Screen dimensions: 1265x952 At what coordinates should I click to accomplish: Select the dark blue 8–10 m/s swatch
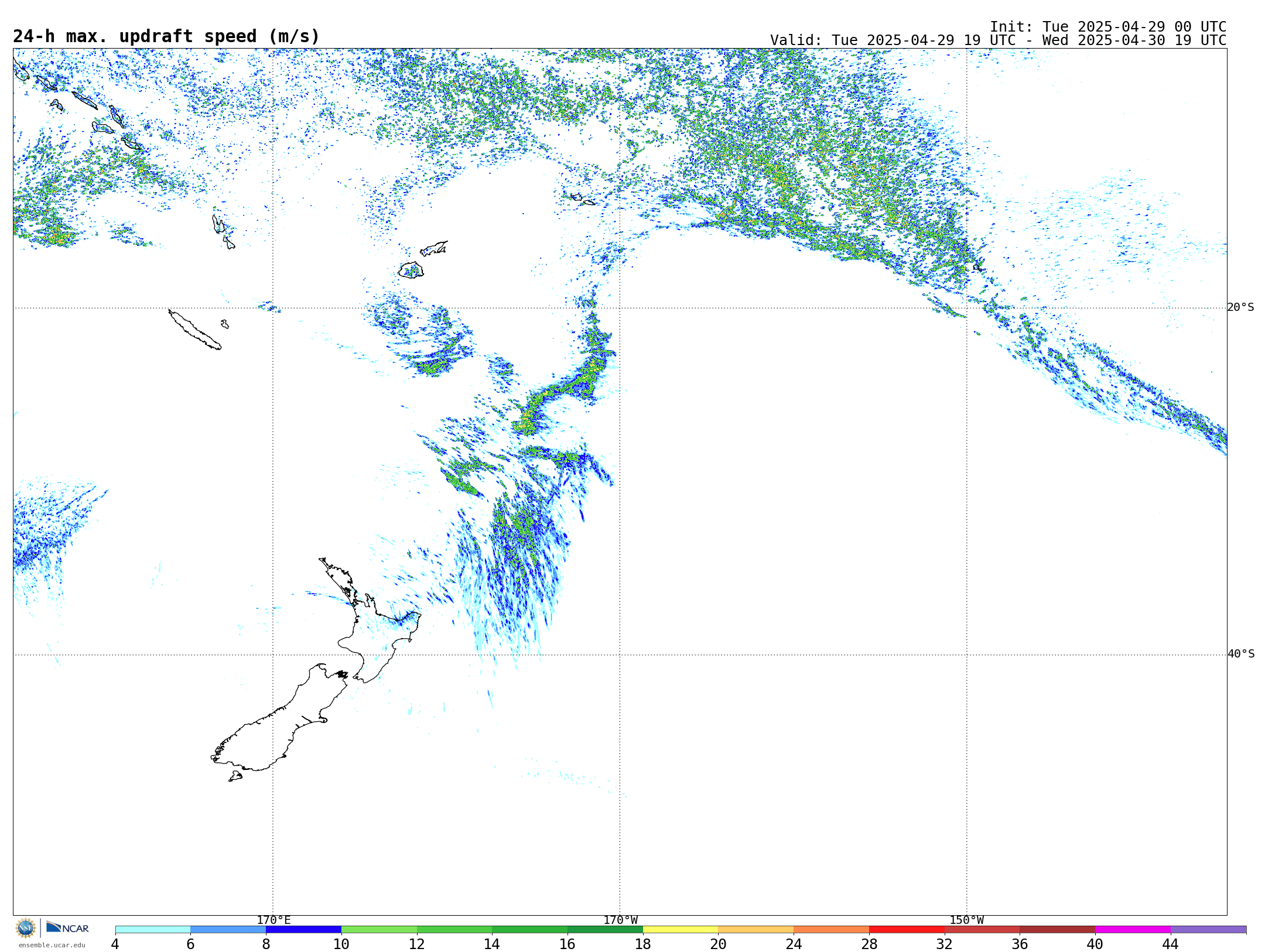[x=303, y=929]
